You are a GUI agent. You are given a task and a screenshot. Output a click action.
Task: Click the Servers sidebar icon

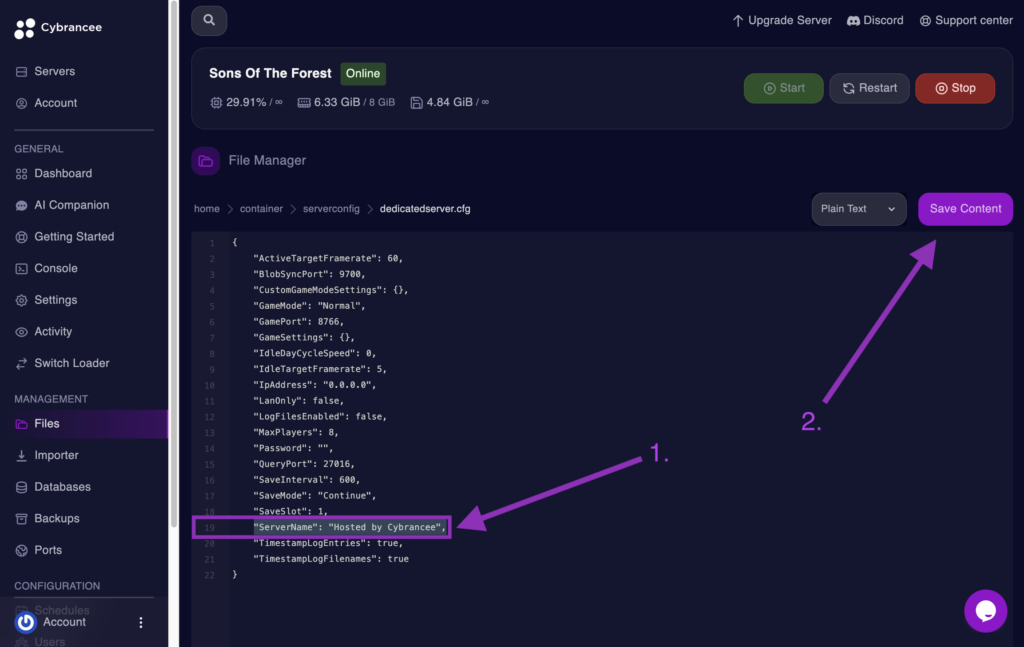tap(22, 72)
